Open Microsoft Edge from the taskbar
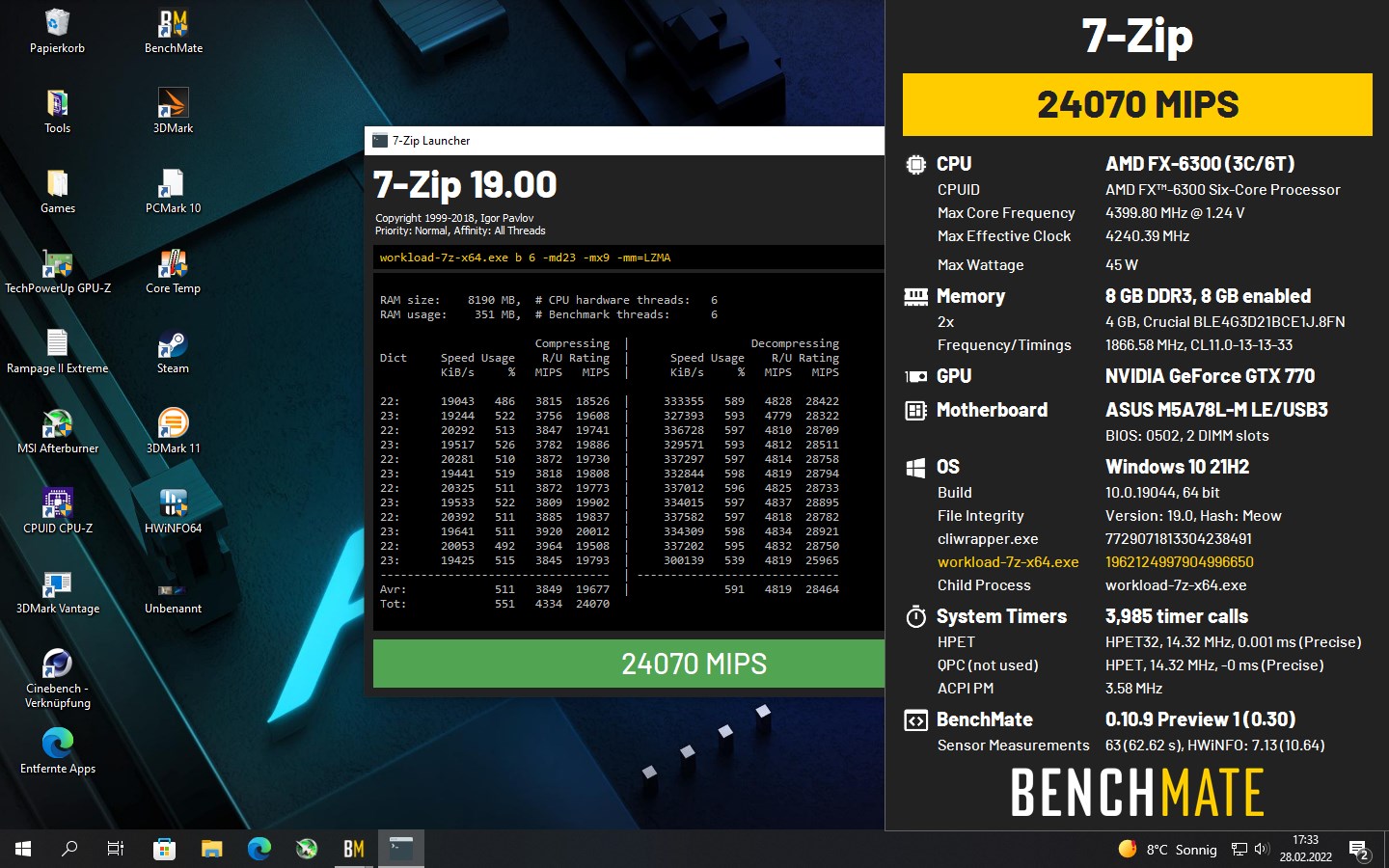 [x=259, y=849]
